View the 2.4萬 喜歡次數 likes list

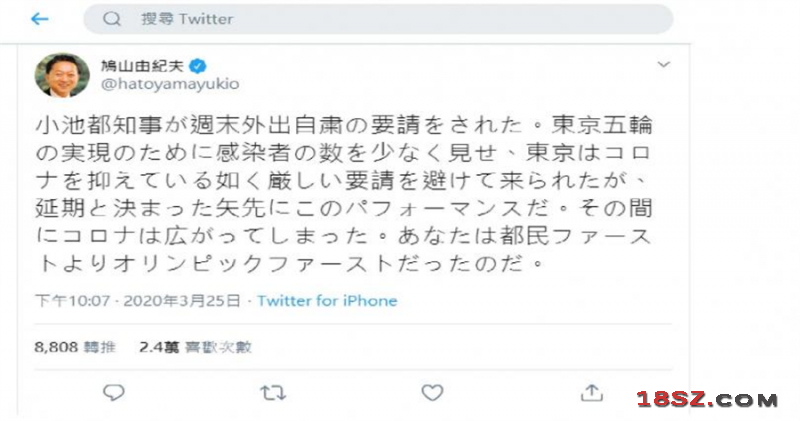194,347
